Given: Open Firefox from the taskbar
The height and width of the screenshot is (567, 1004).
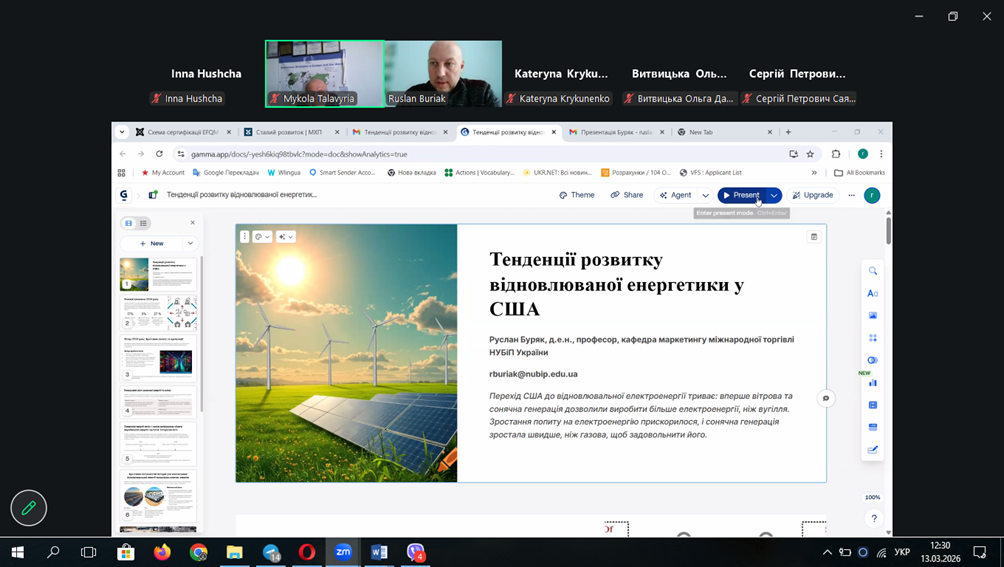Looking at the screenshot, I should [x=162, y=552].
